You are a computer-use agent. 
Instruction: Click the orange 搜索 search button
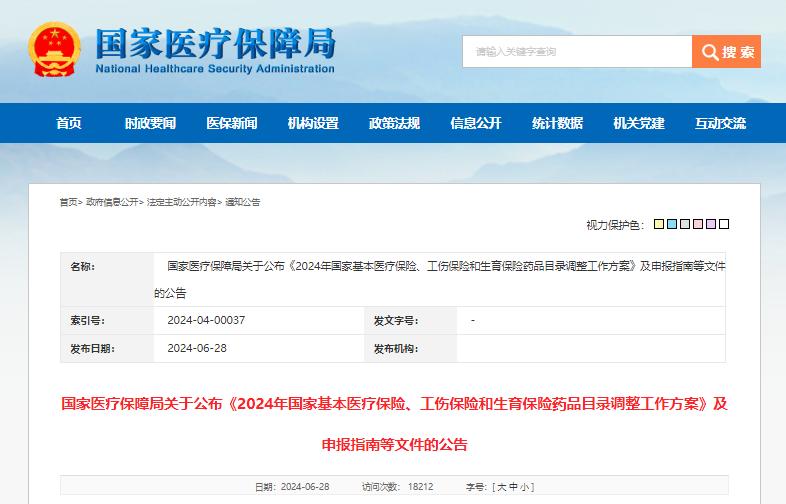click(726, 52)
